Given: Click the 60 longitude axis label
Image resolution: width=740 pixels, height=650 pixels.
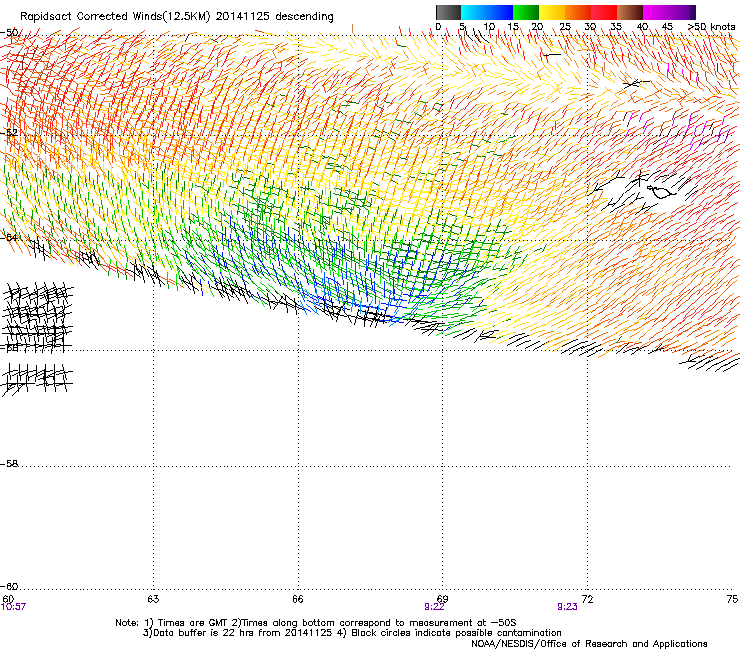Looking at the screenshot, I should click(8, 599).
